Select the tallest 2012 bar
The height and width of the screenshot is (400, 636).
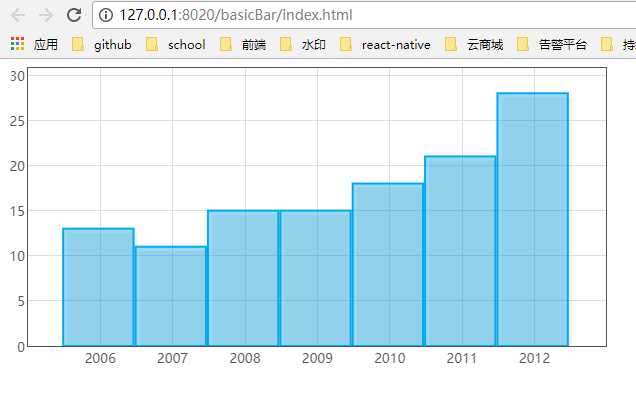[533, 219]
